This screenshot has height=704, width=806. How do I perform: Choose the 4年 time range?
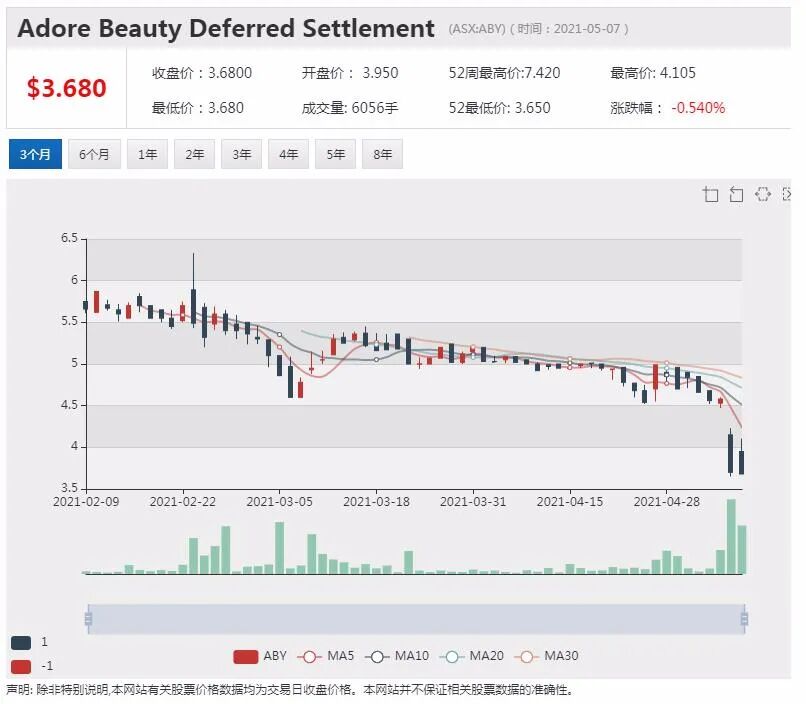click(x=288, y=154)
